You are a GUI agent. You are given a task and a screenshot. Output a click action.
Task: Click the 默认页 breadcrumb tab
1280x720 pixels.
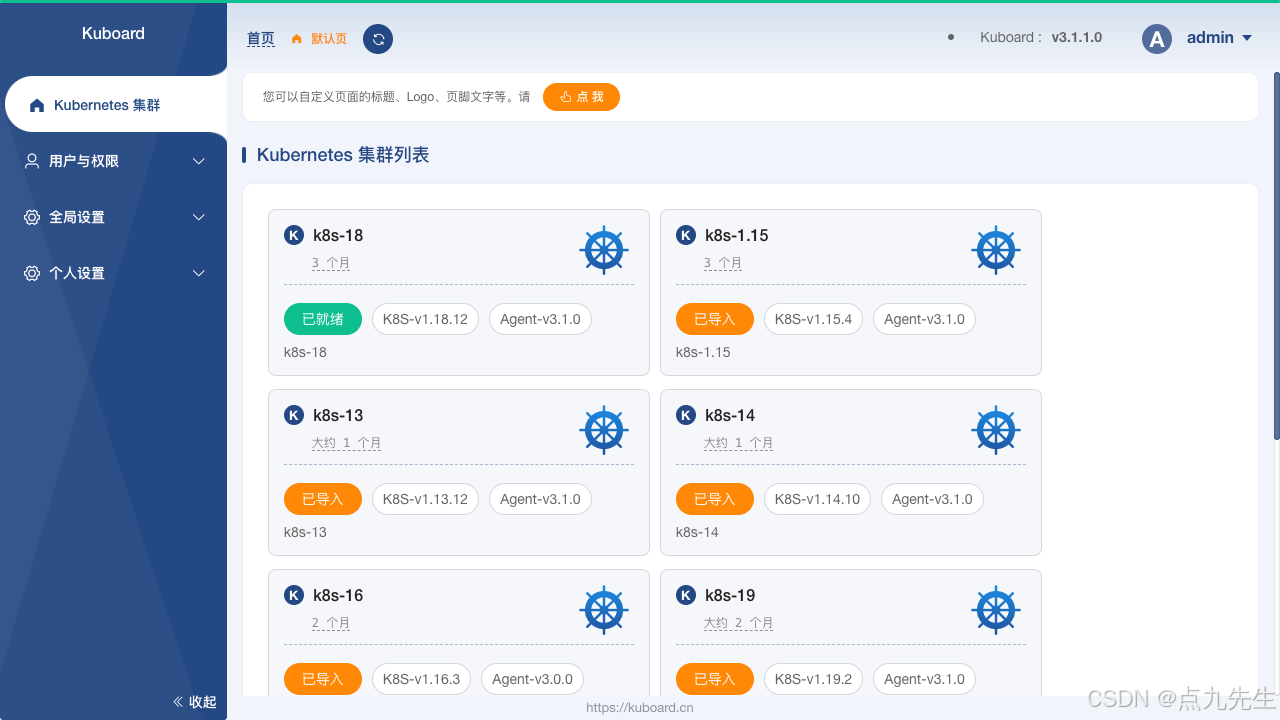[x=319, y=39]
